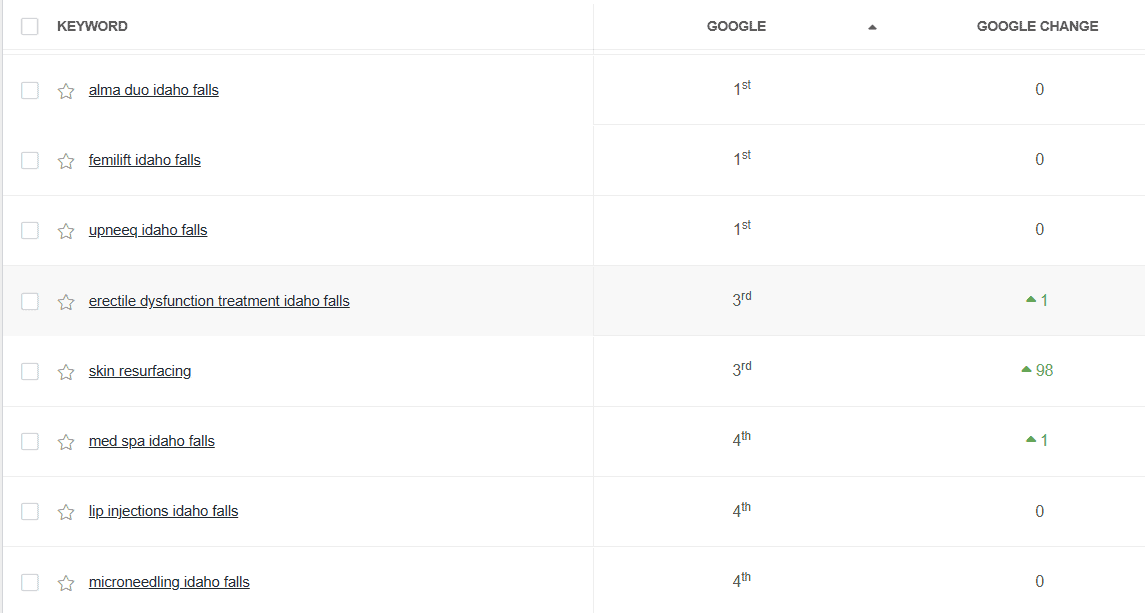Click the Google column sort arrow
Viewport: 1145px width, 613px height.
pyautogui.click(x=872, y=27)
